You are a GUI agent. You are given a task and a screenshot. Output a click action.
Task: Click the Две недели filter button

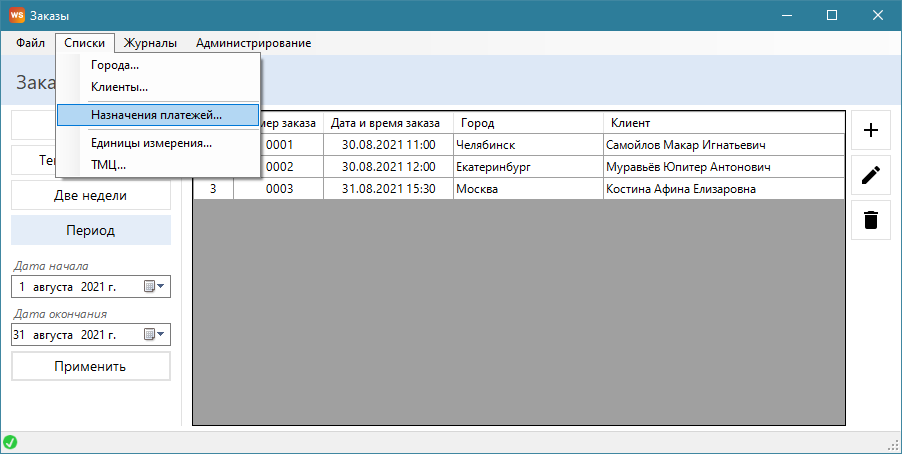pos(91,195)
